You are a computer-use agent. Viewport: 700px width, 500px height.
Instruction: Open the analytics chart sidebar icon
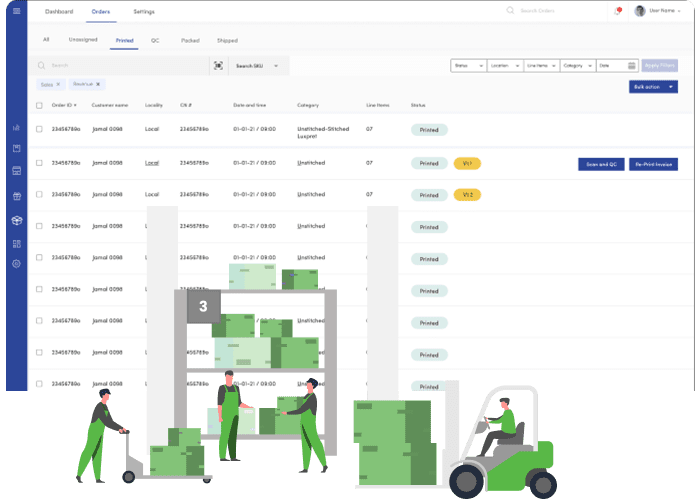coord(16,128)
